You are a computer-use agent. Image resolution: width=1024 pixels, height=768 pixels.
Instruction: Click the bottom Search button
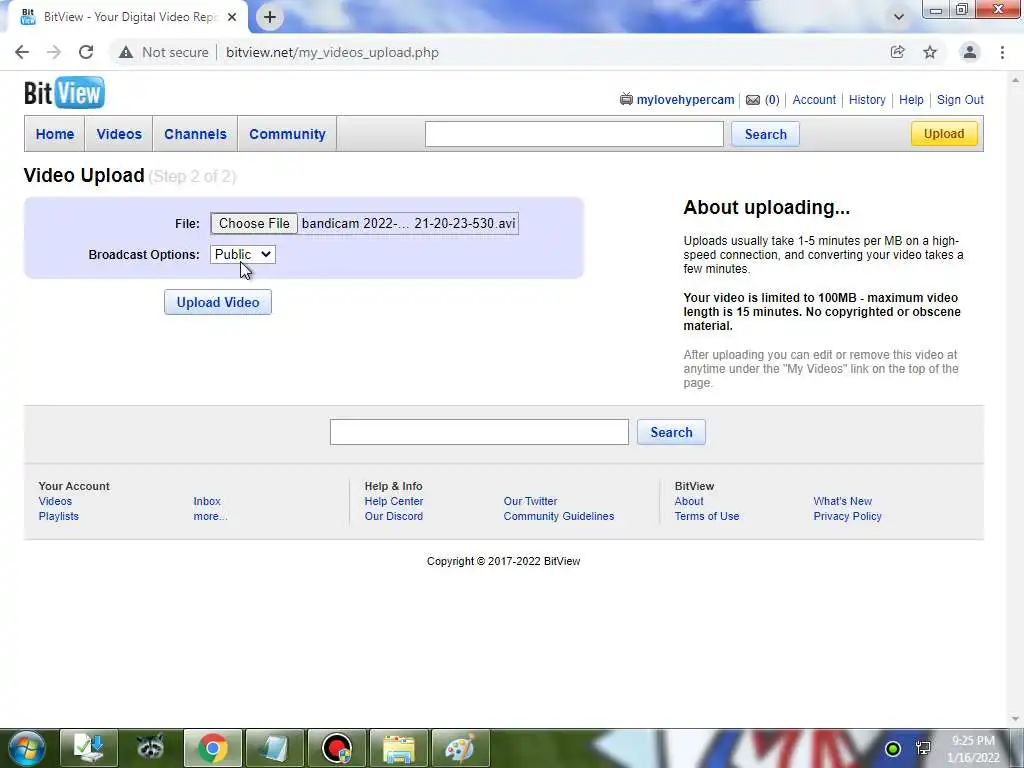click(x=671, y=432)
